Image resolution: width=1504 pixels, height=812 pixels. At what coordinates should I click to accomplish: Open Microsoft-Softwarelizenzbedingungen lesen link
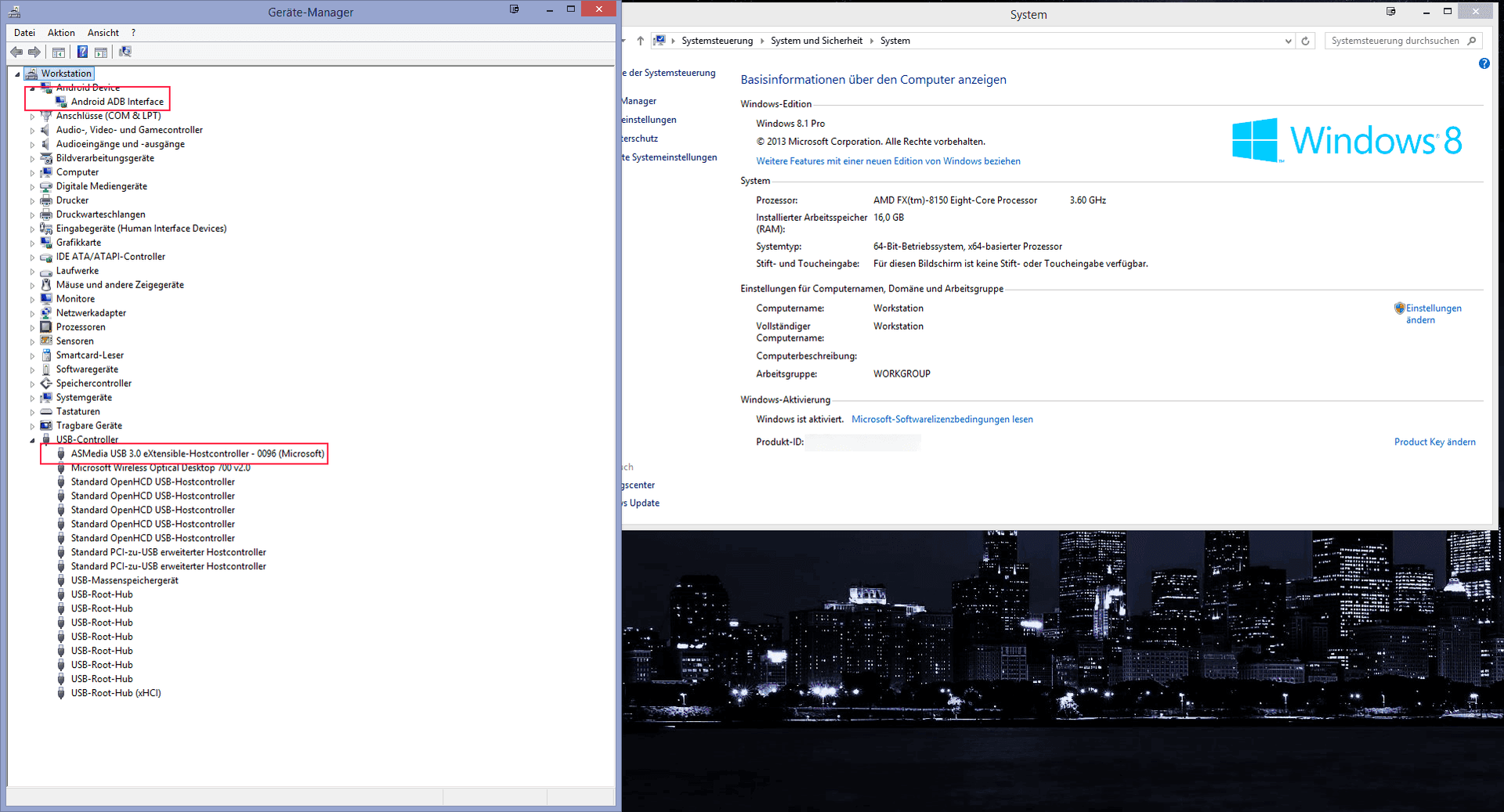click(942, 420)
